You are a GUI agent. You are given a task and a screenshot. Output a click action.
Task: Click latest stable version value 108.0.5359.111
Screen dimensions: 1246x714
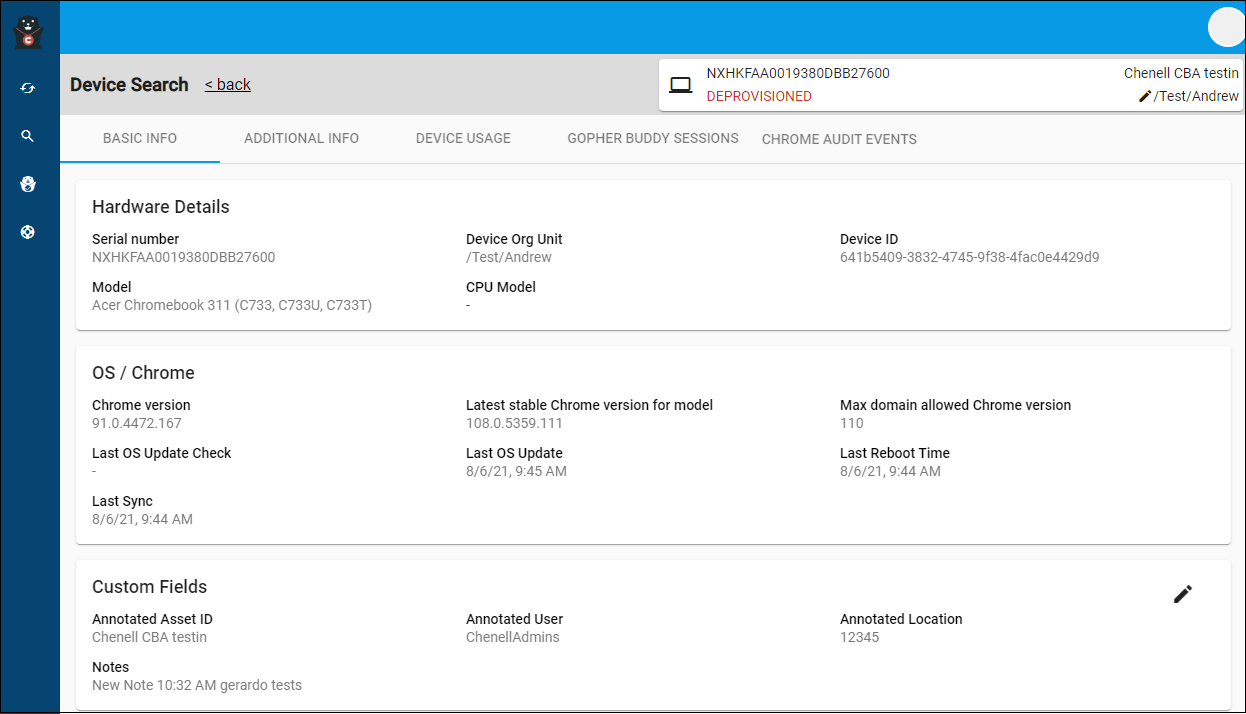[x=514, y=423]
